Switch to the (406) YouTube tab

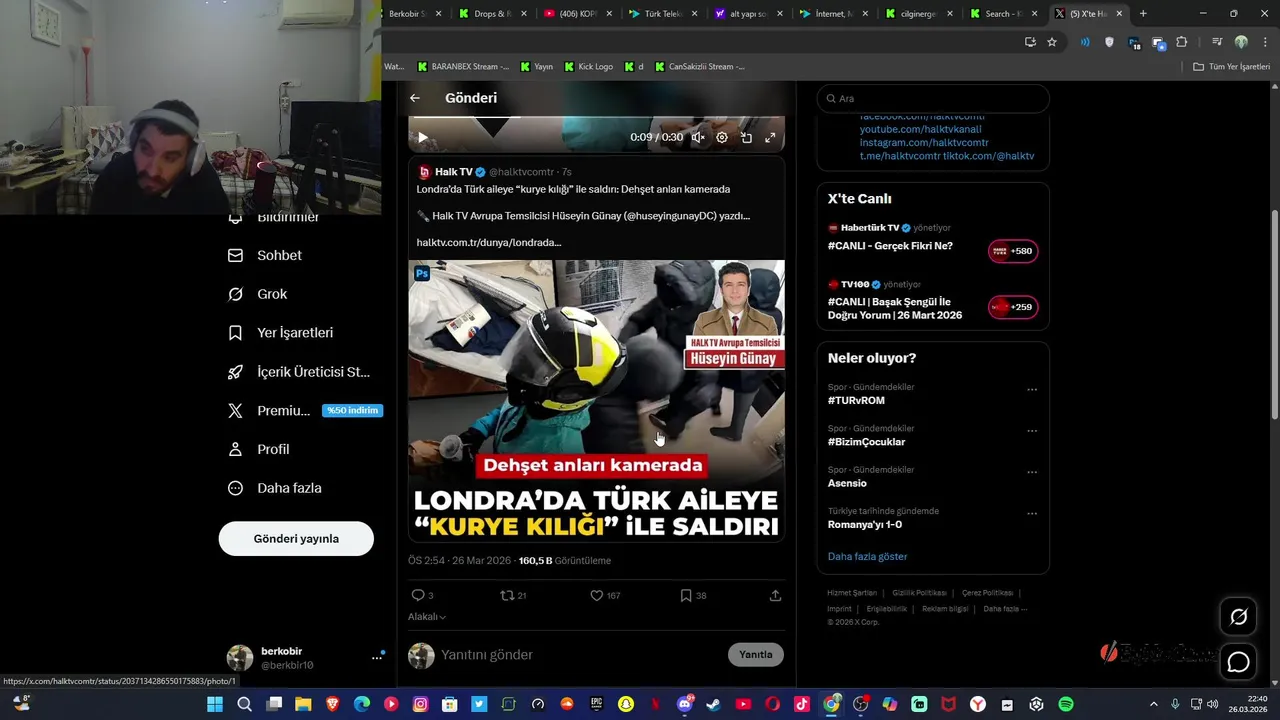[578, 14]
